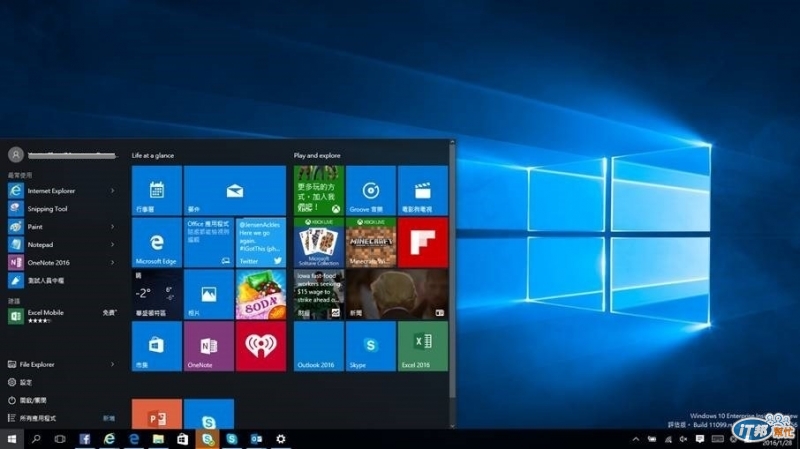Open Facebook from the taskbar
Viewport: 800px width, 449px height.
tap(84, 439)
